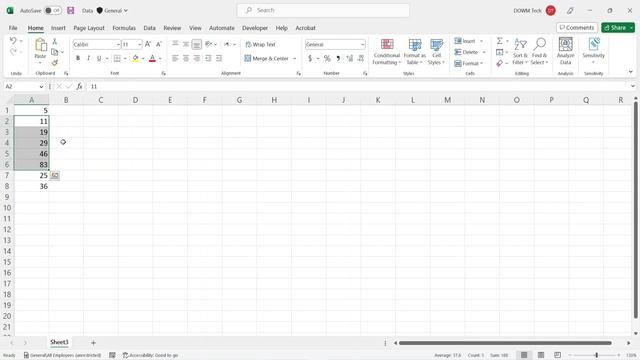Click the Copy icon
Image resolution: width=640 pixels, height=360 pixels.
(54, 52)
